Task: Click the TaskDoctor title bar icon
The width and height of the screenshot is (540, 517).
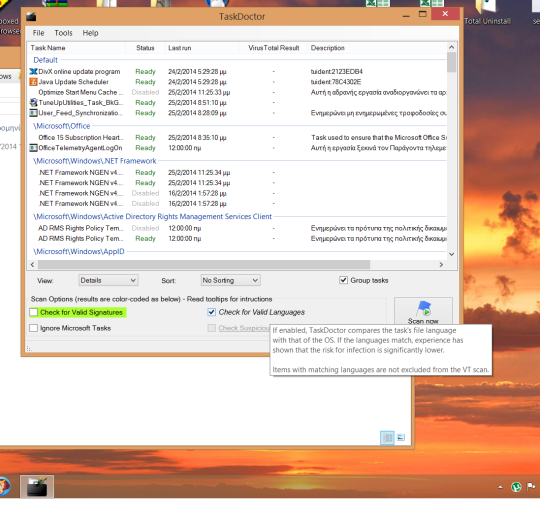Action: click(x=31, y=16)
